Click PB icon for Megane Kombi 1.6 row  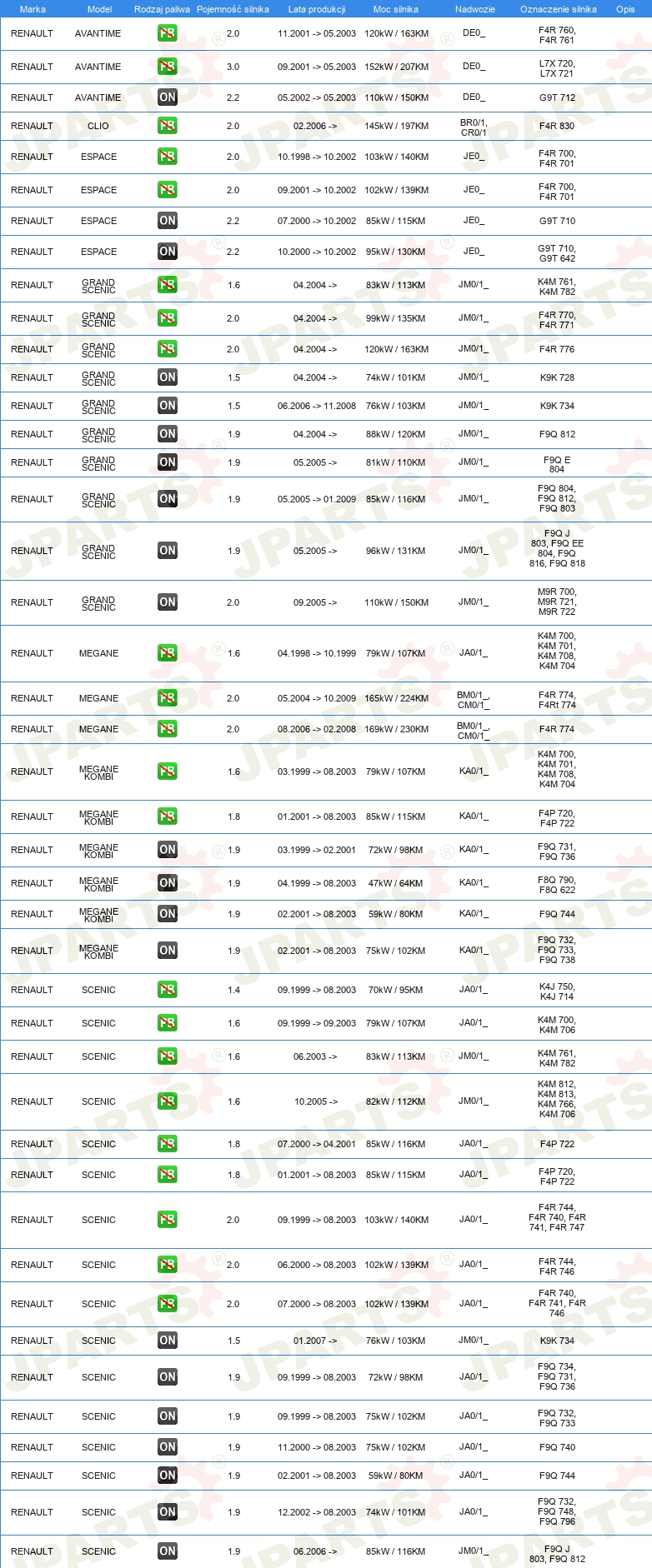[x=168, y=772]
